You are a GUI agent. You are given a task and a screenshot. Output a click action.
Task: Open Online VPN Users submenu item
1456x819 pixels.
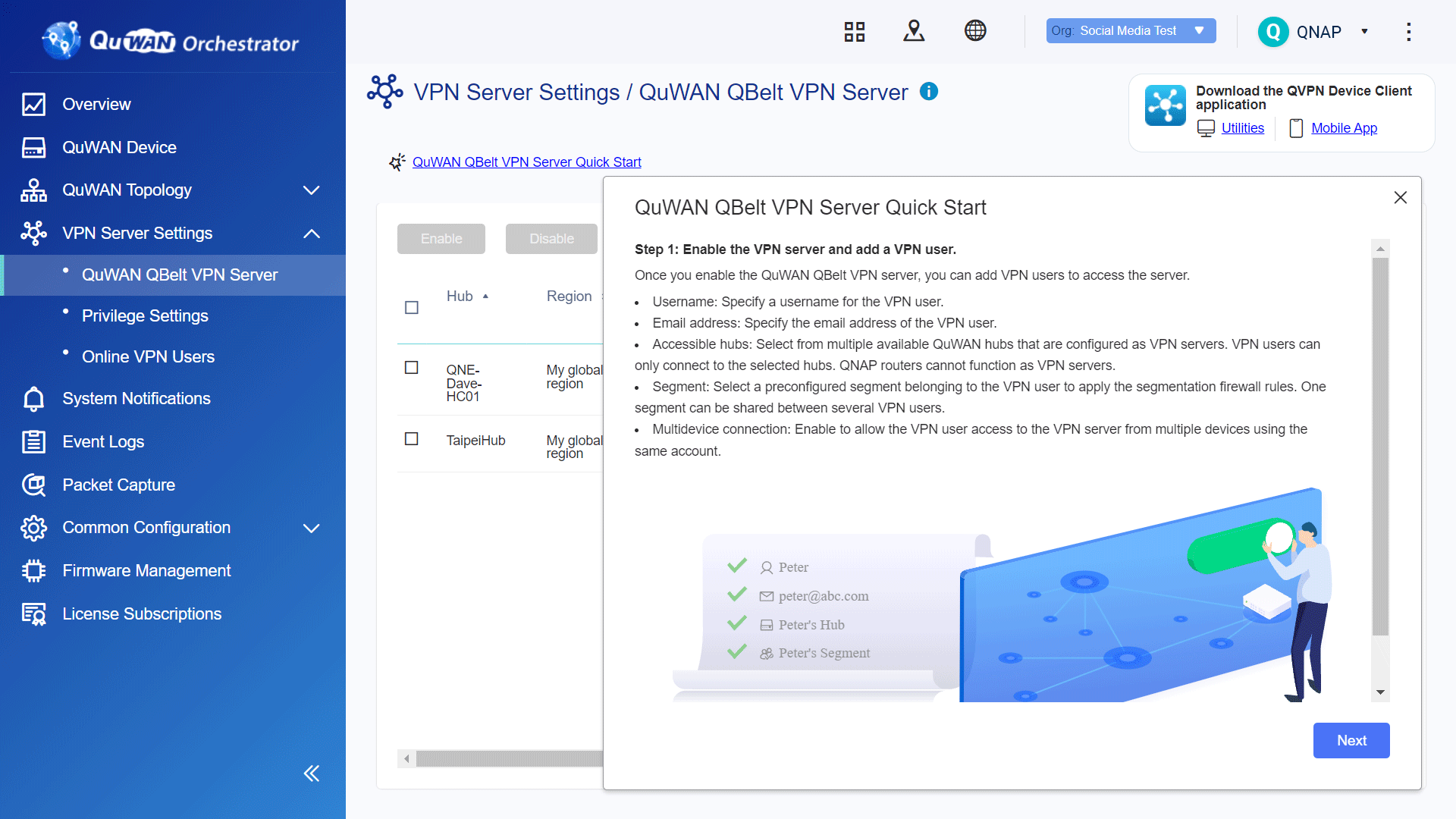point(148,356)
